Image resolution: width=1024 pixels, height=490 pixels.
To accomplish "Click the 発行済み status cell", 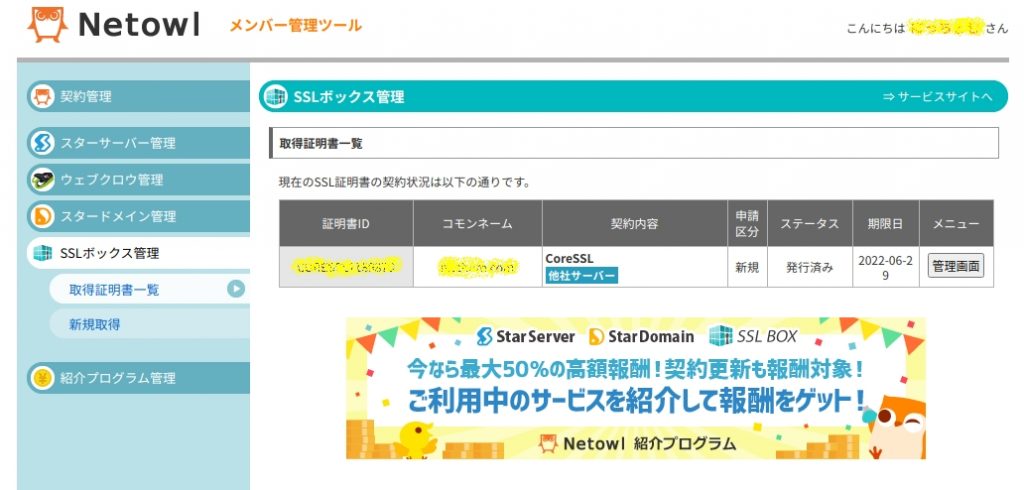I will pyautogui.click(x=810, y=267).
